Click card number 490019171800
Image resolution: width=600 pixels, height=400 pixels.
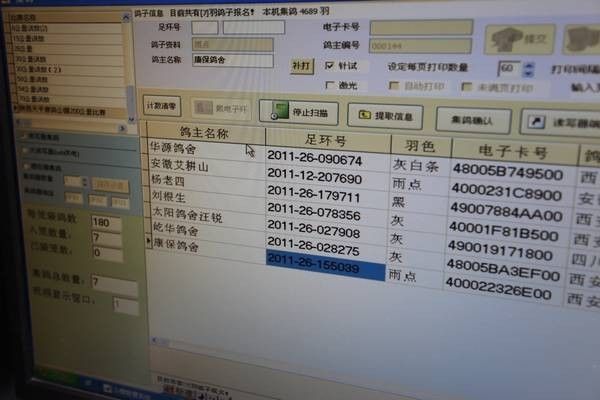(x=501, y=251)
